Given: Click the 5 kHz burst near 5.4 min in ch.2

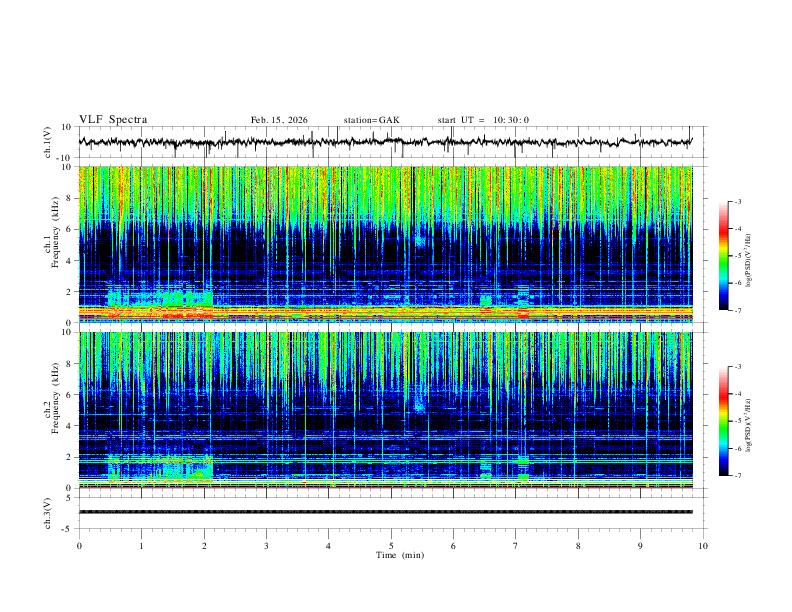Looking at the screenshot, I should pos(419,405).
